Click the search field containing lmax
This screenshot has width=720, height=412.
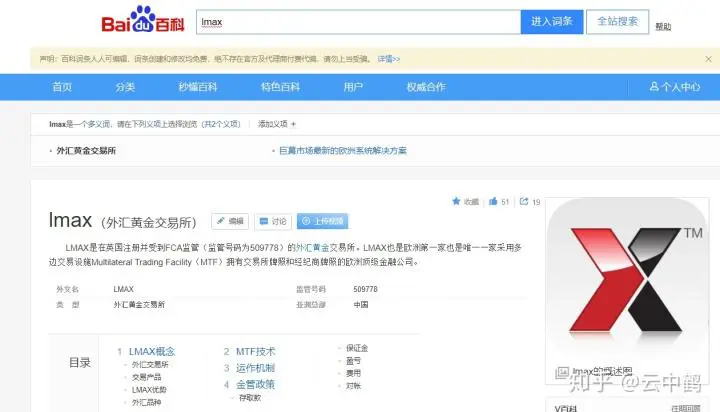point(358,22)
